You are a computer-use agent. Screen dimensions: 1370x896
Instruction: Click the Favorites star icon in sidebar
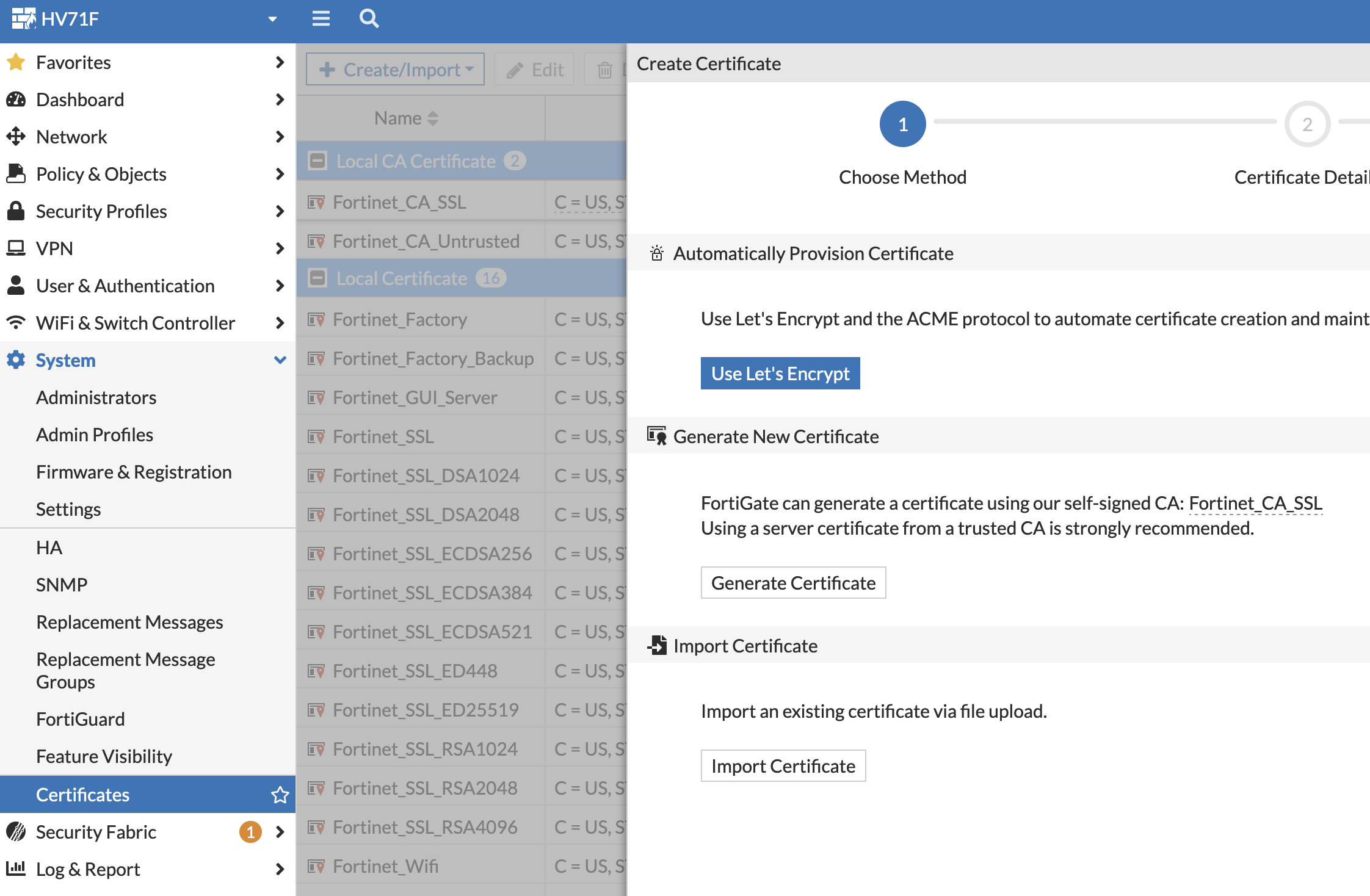tap(16, 62)
